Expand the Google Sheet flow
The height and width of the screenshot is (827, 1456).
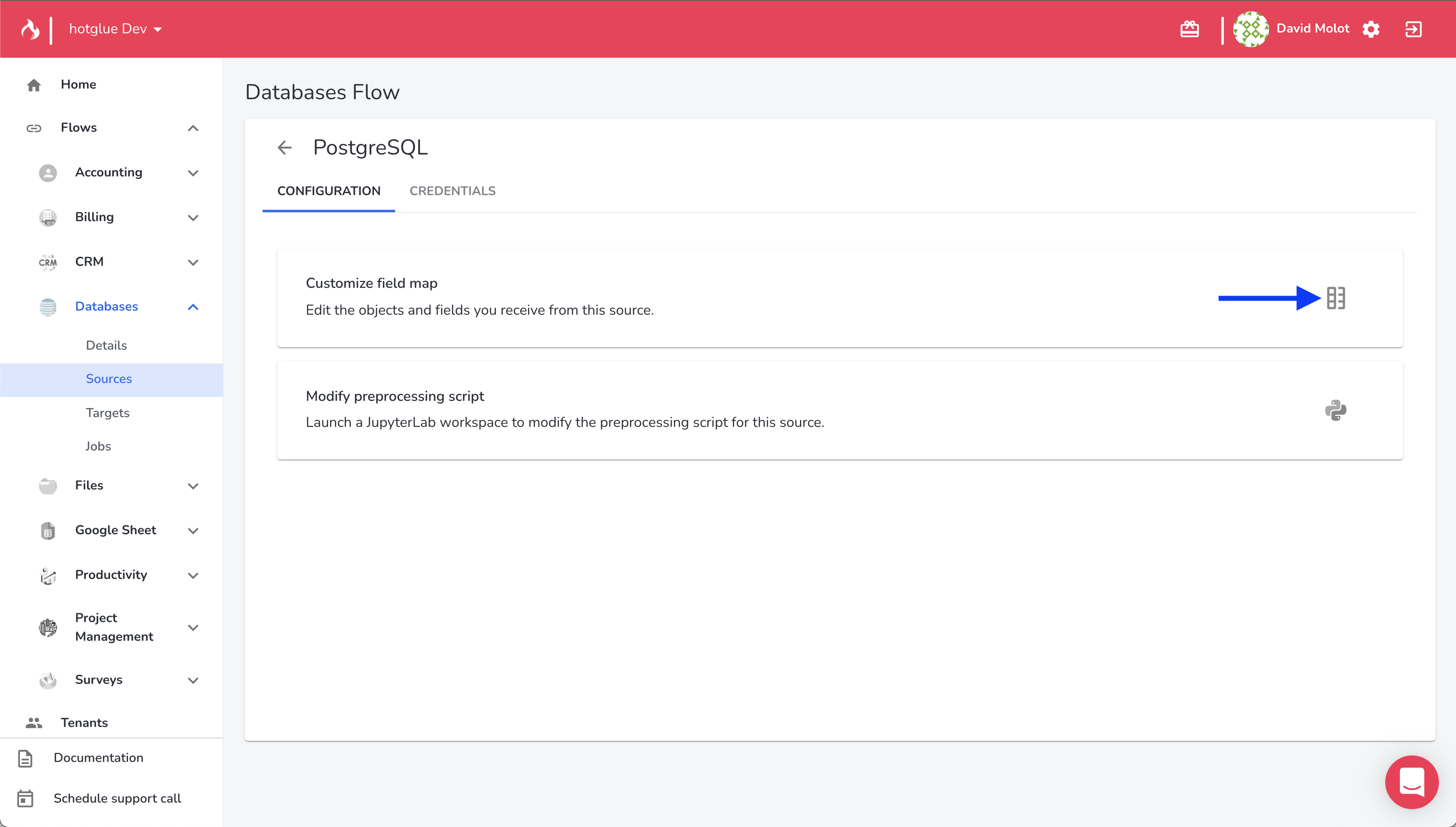click(x=193, y=531)
